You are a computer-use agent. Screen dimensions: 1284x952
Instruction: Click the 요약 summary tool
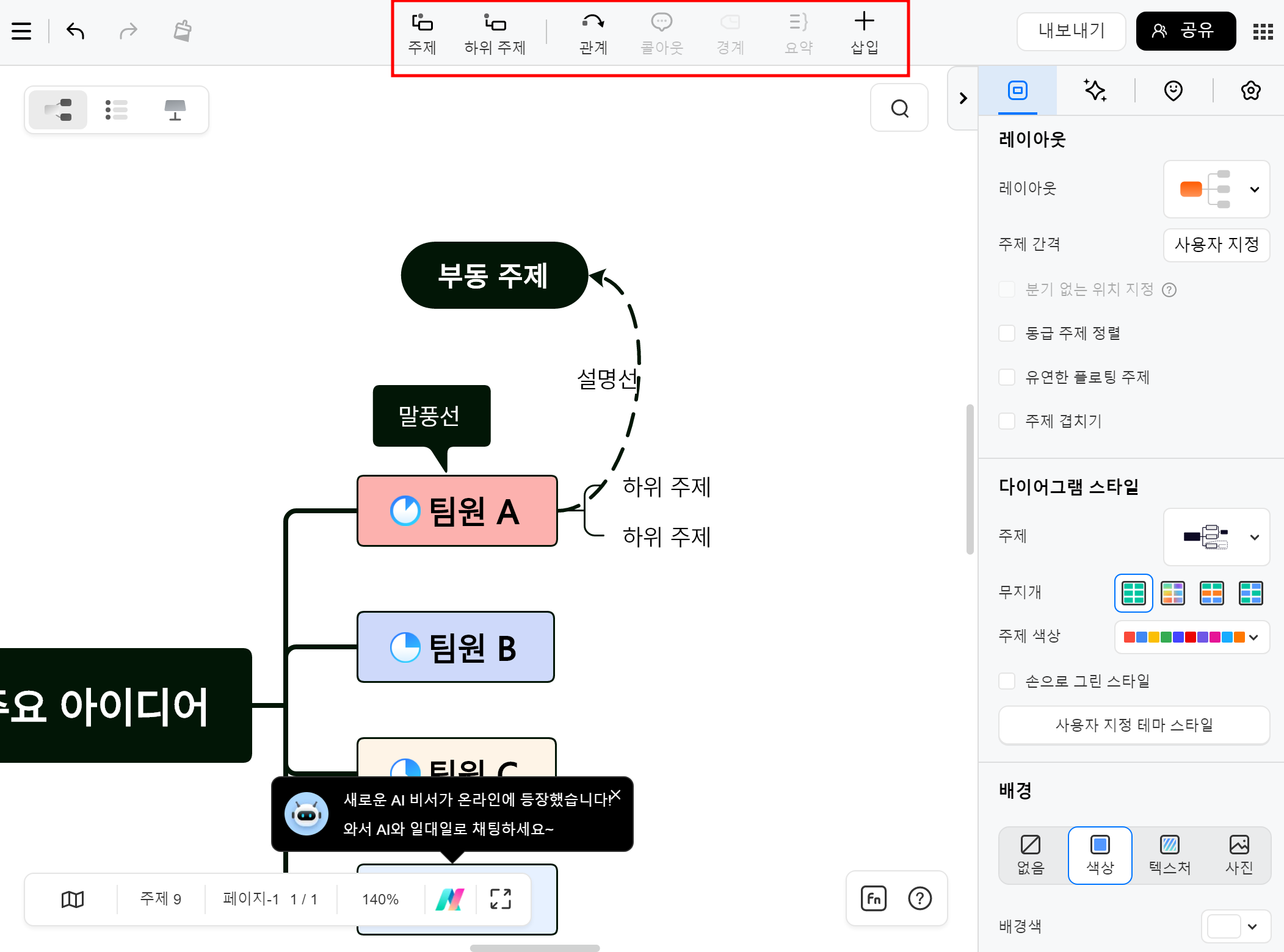(x=799, y=34)
